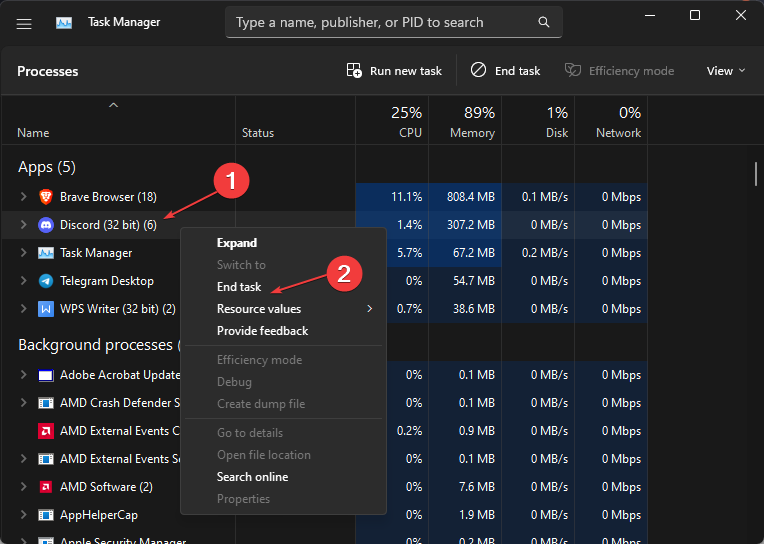Expand the Discord (32 bit) process group

(x=23, y=224)
